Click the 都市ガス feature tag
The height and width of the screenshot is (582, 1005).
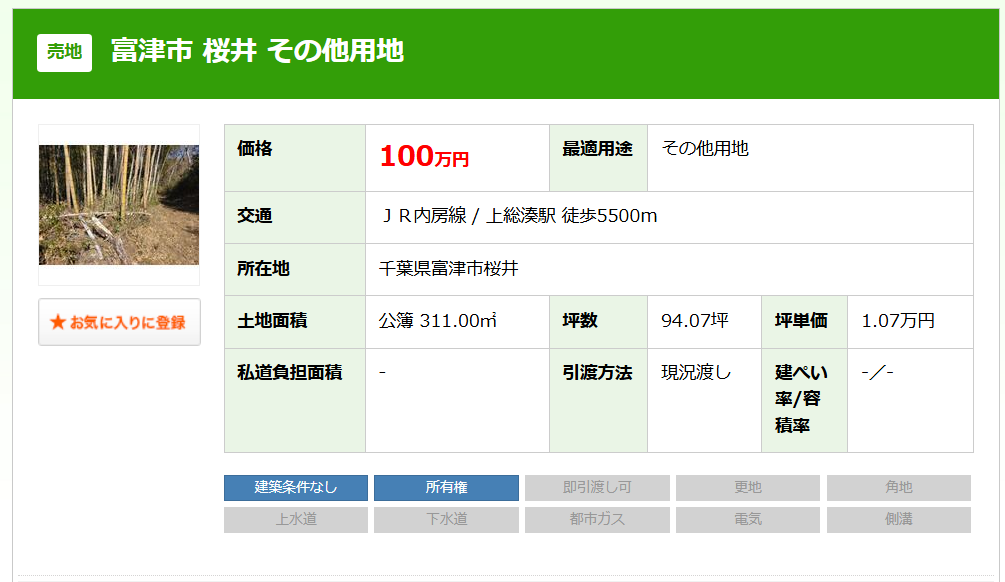pos(596,520)
